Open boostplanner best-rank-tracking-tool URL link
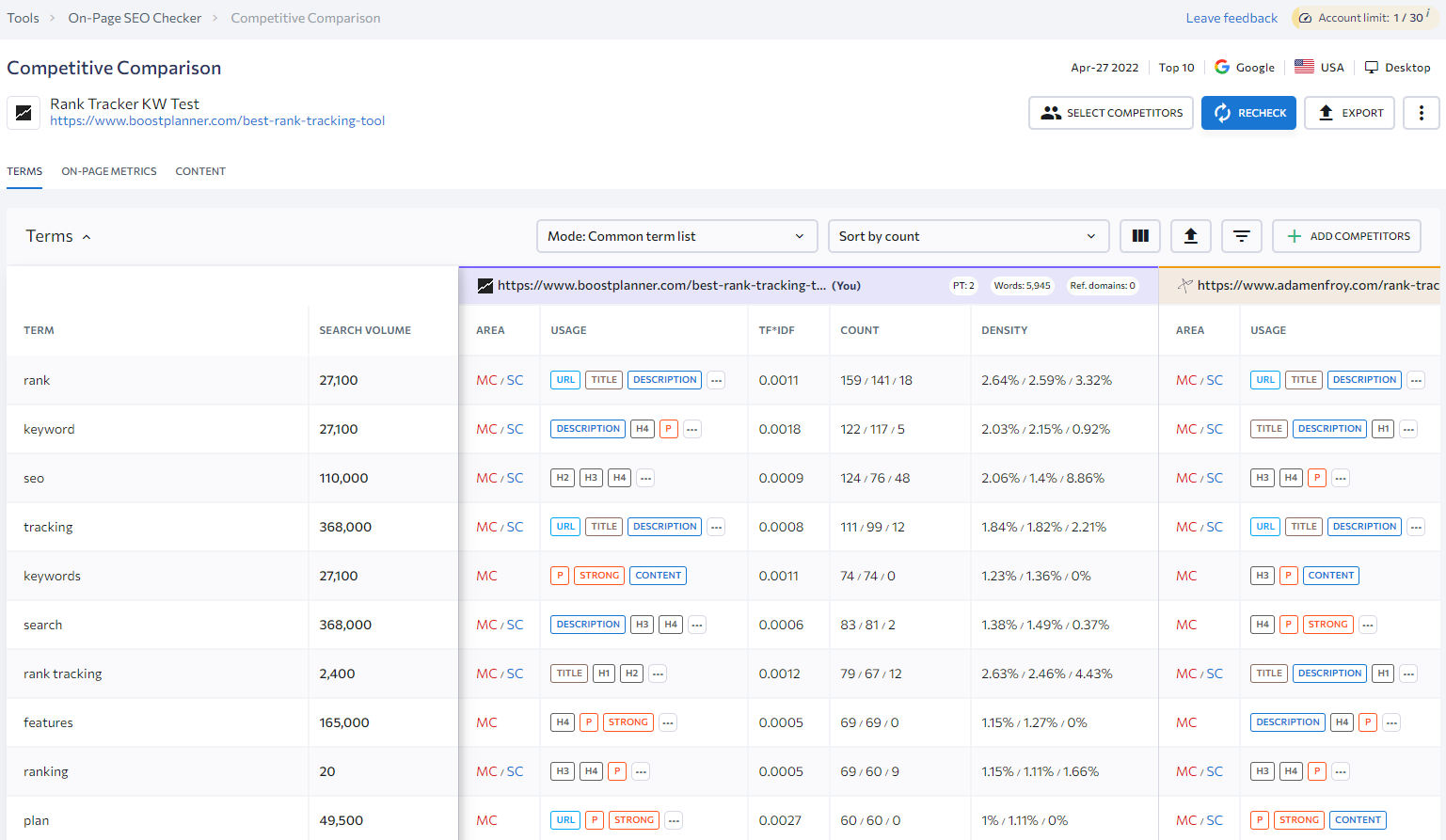Image resolution: width=1446 pixels, height=840 pixels. (217, 120)
